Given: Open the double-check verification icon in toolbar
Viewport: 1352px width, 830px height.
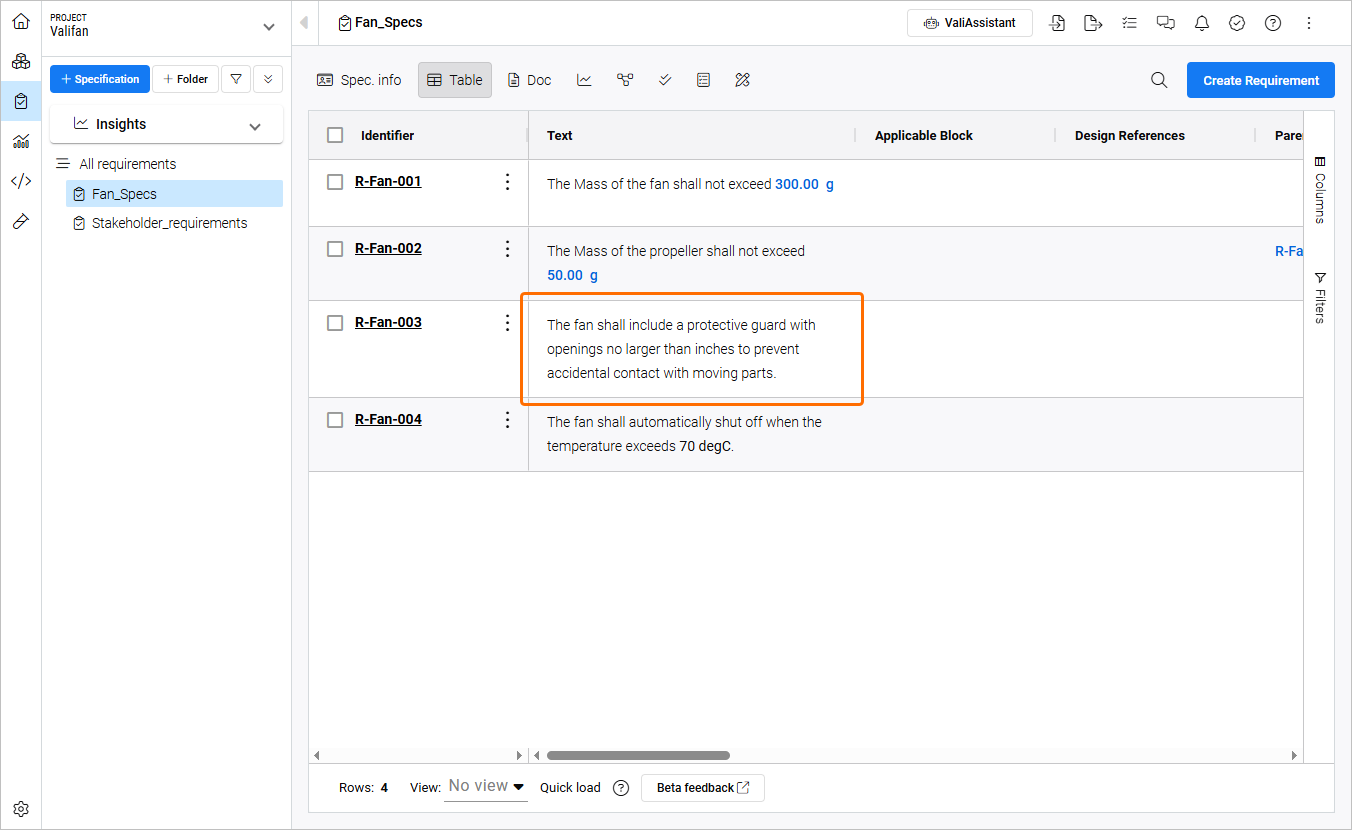Looking at the screenshot, I should [x=665, y=80].
